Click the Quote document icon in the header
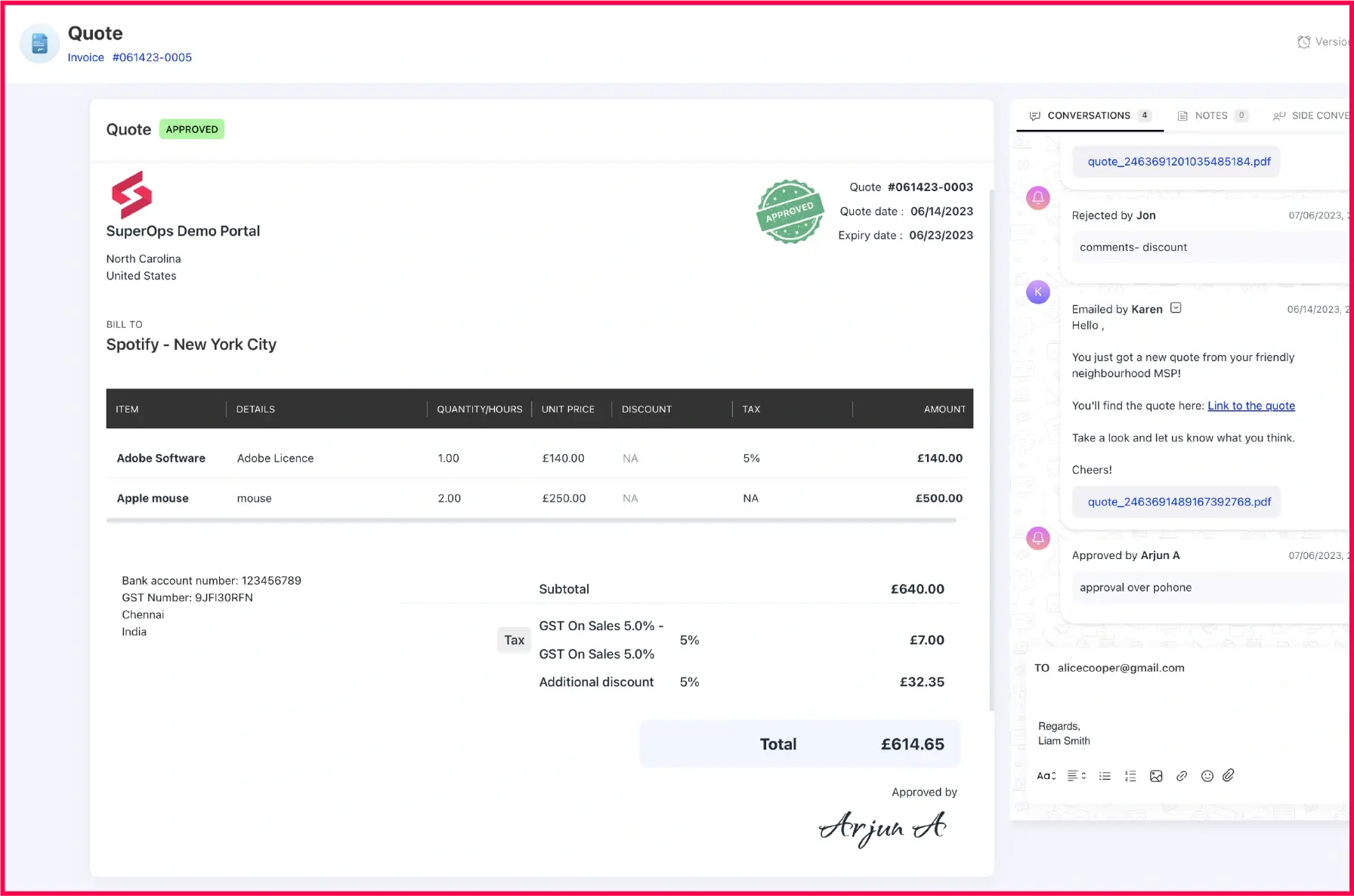The width and height of the screenshot is (1354, 896). 39,43
